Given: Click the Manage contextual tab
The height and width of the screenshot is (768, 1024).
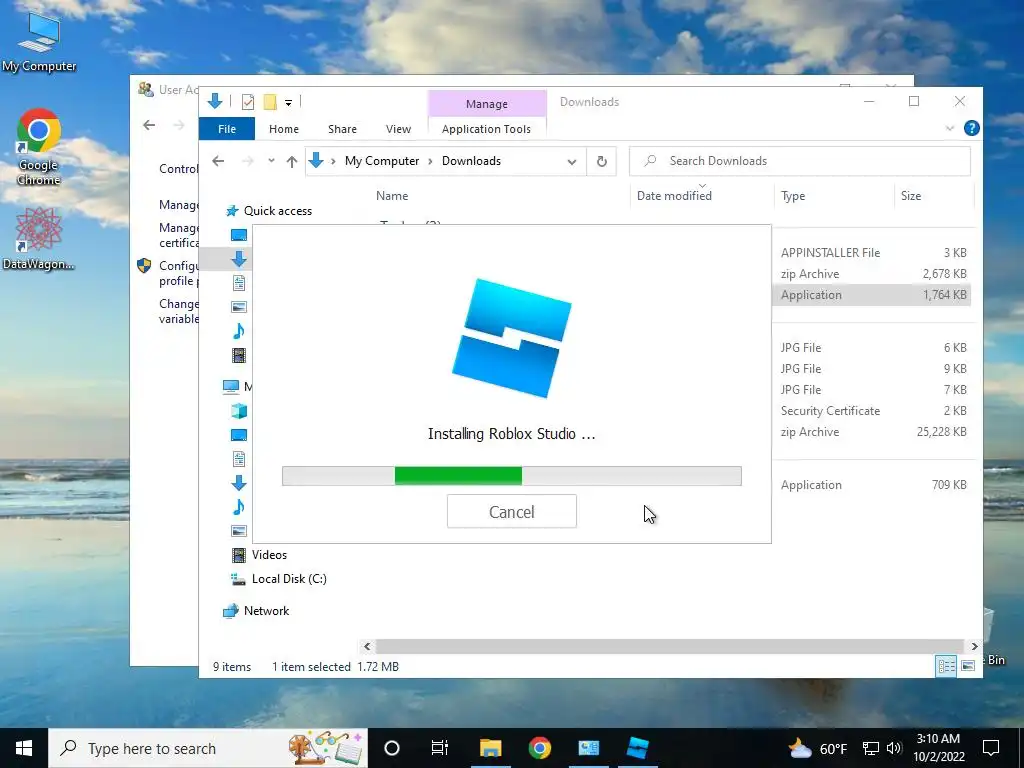Looking at the screenshot, I should pyautogui.click(x=487, y=104).
